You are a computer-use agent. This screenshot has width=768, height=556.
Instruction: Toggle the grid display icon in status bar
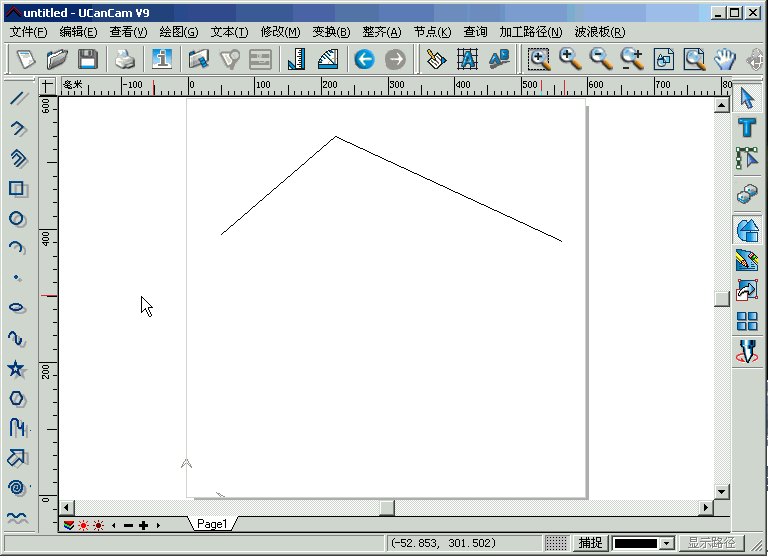[x=556, y=543]
